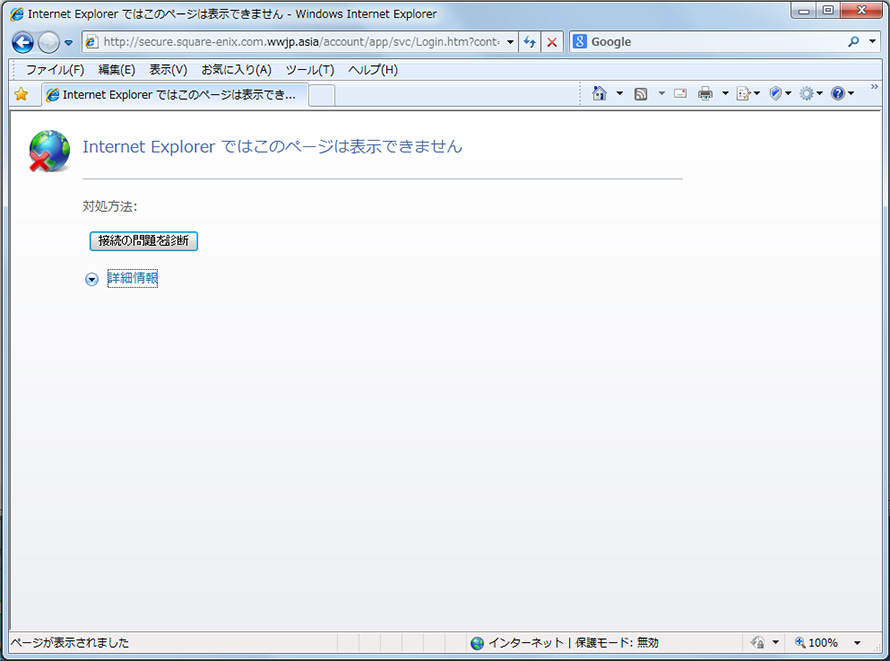This screenshot has height=661, width=890.
Task: Click the RSS feeds icon
Action: click(x=641, y=94)
